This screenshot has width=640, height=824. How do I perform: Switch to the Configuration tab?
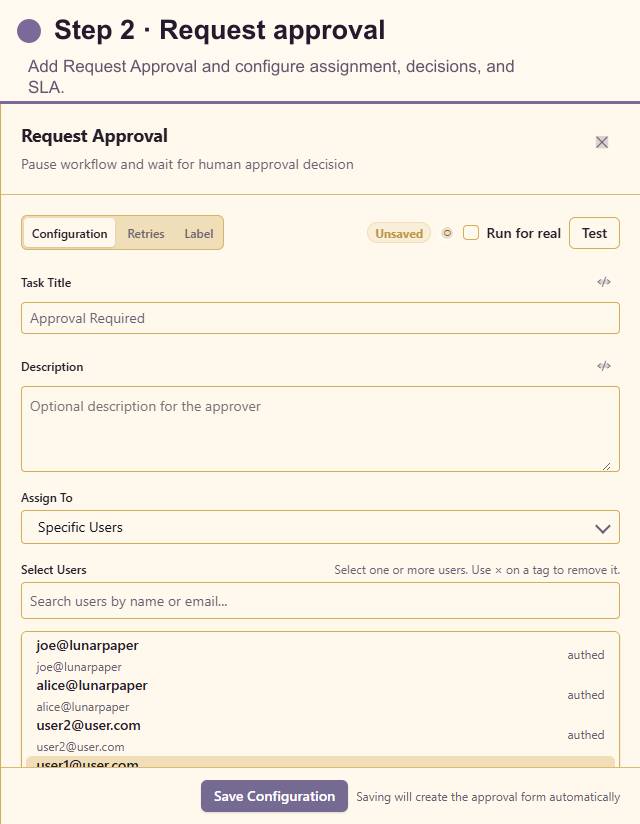(x=69, y=233)
